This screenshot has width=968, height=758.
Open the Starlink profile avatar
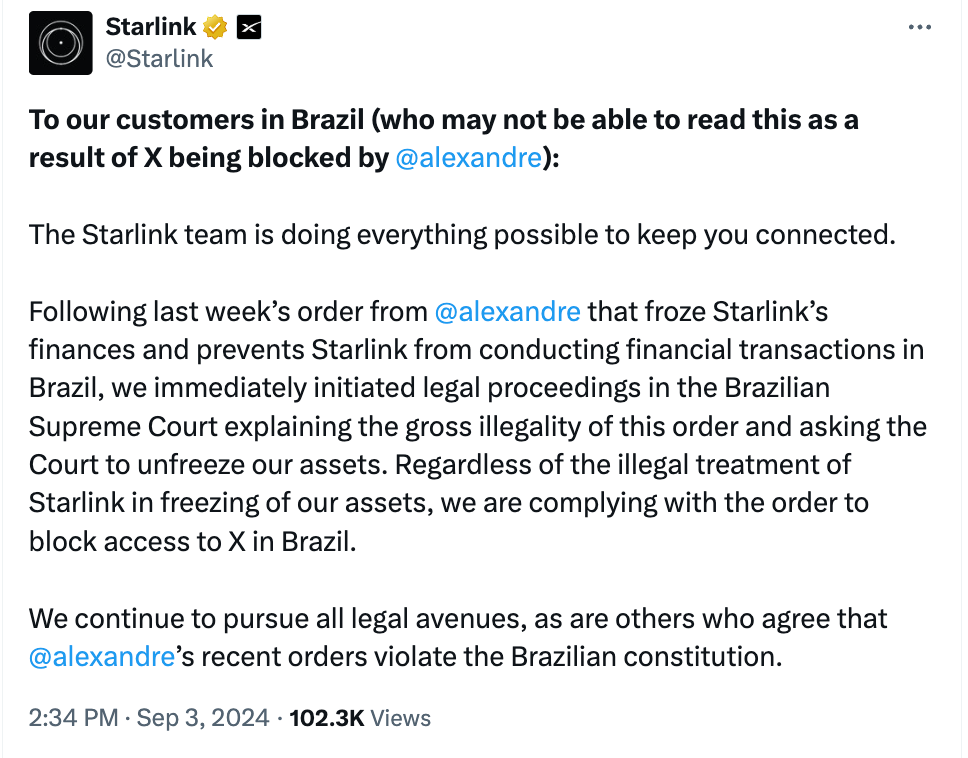61,43
